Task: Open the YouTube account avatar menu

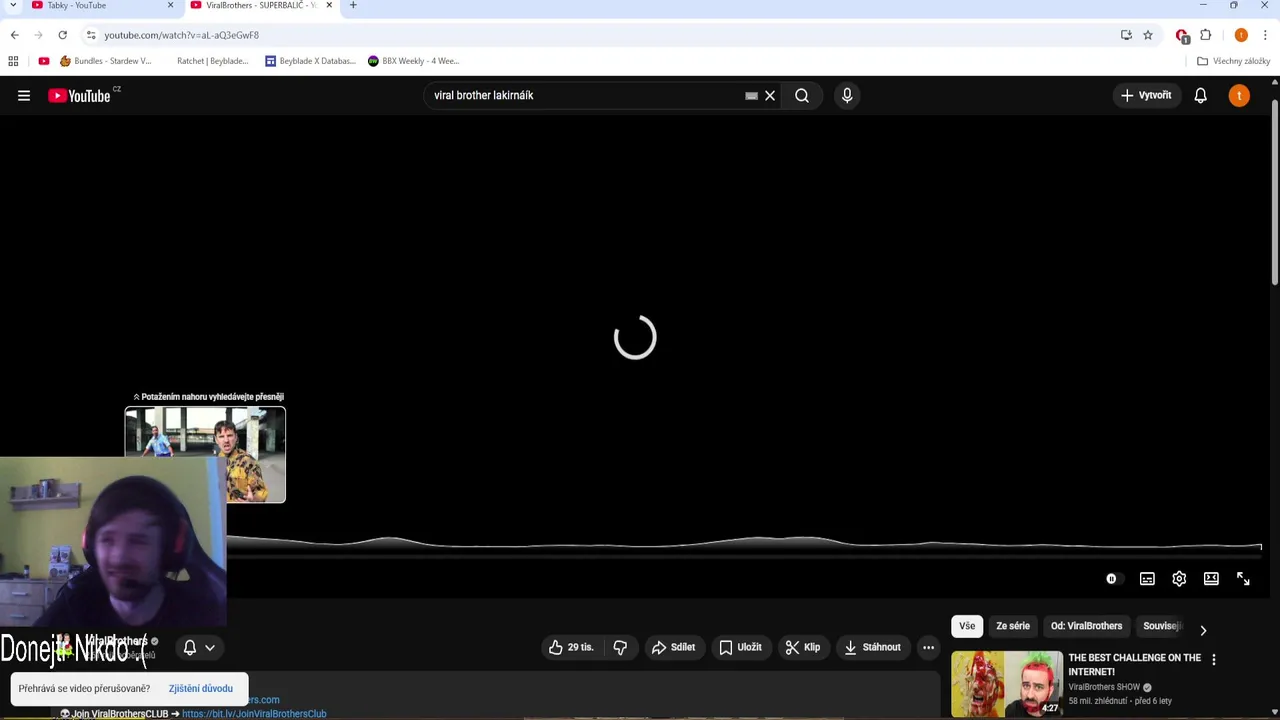Action: (x=1239, y=95)
